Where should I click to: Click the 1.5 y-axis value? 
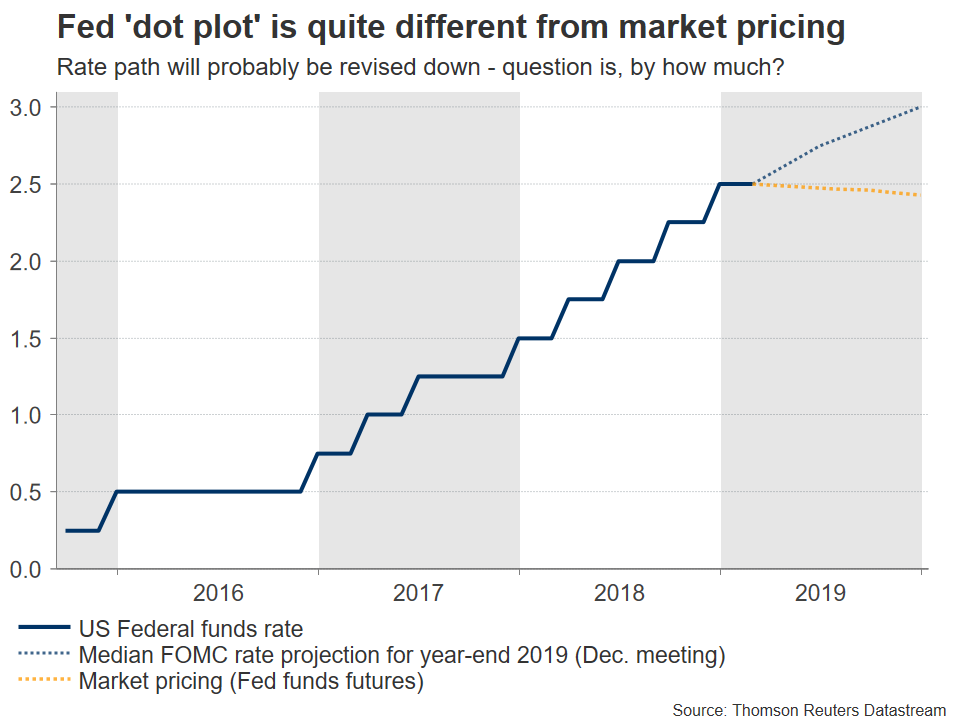(28, 338)
